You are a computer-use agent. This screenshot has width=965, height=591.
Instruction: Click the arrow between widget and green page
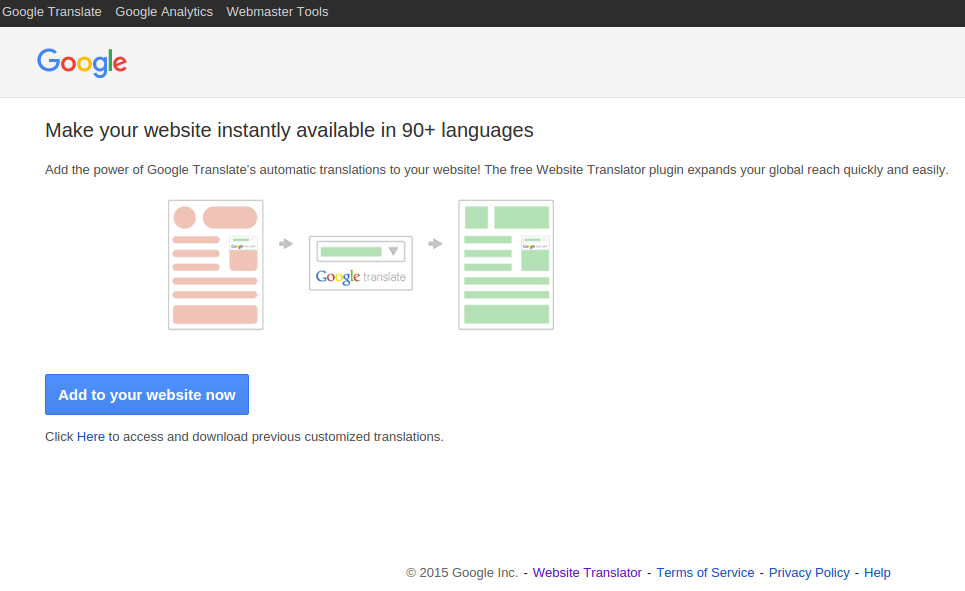435,244
